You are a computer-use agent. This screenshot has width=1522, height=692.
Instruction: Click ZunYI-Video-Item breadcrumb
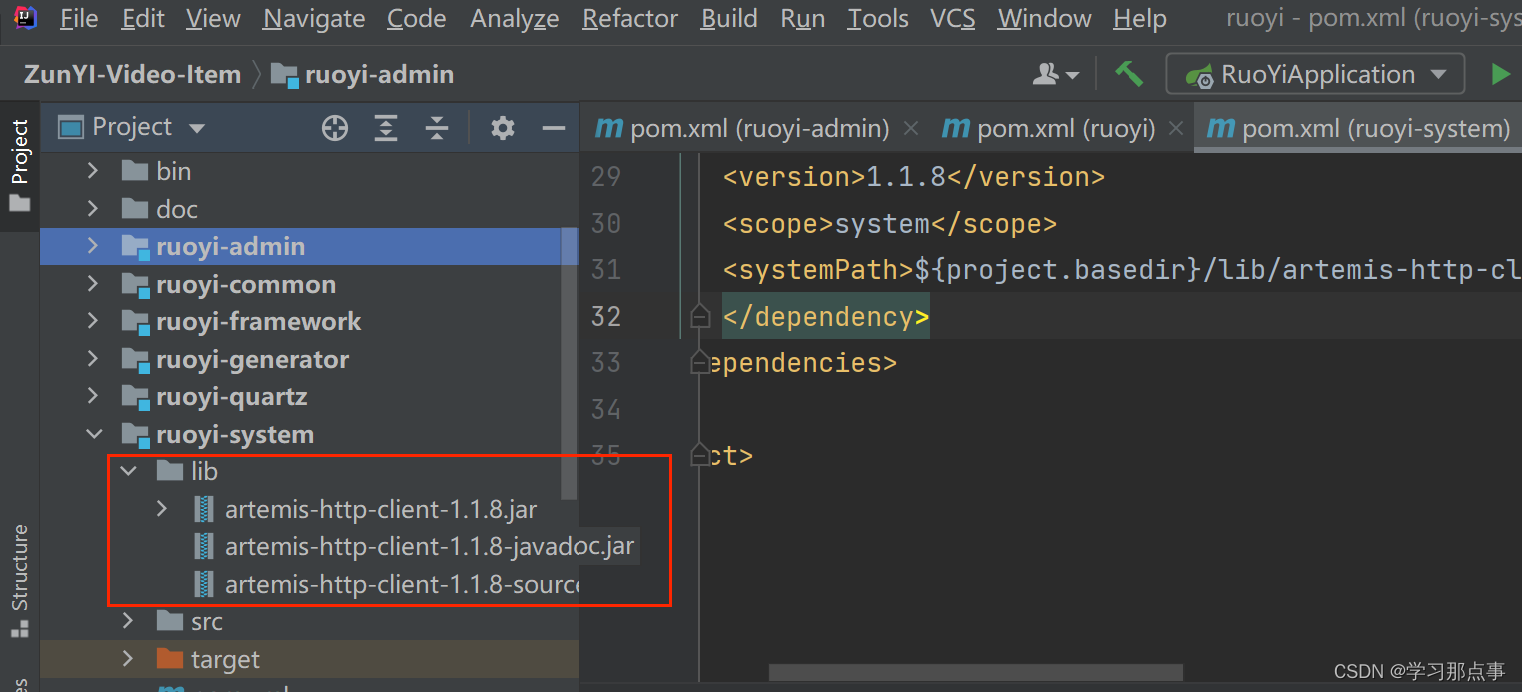(x=132, y=74)
